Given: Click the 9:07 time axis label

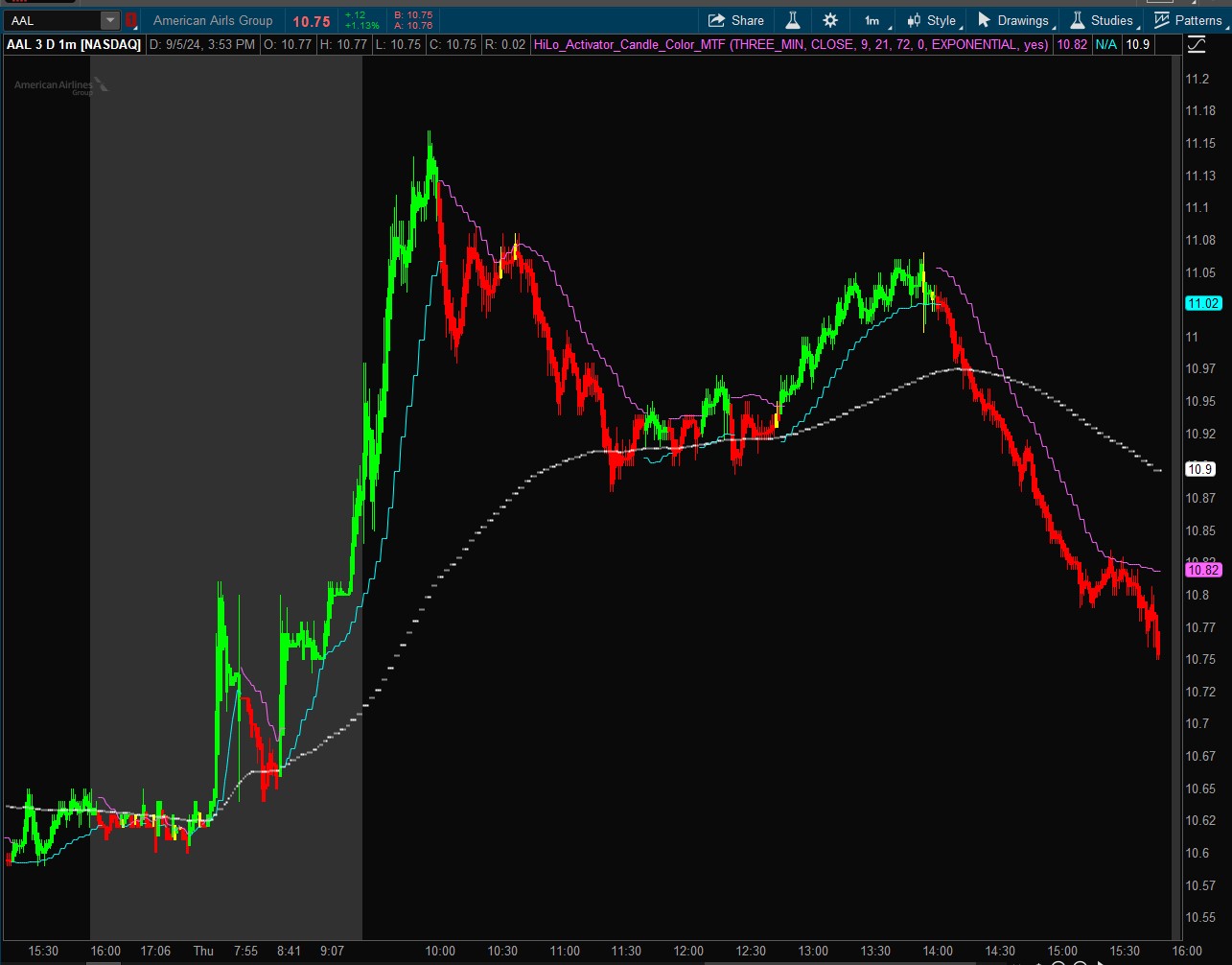Looking at the screenshot, I should [332, 951].
